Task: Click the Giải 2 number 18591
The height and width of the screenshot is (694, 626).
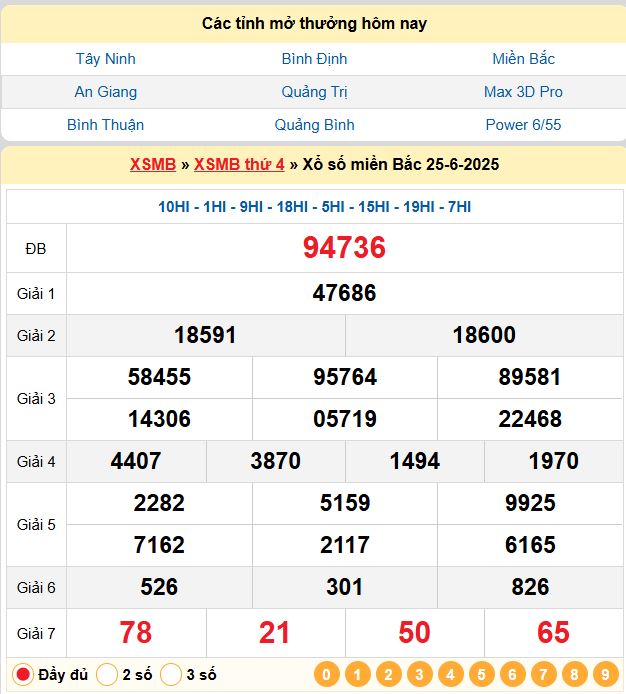Action: (205, 335)
